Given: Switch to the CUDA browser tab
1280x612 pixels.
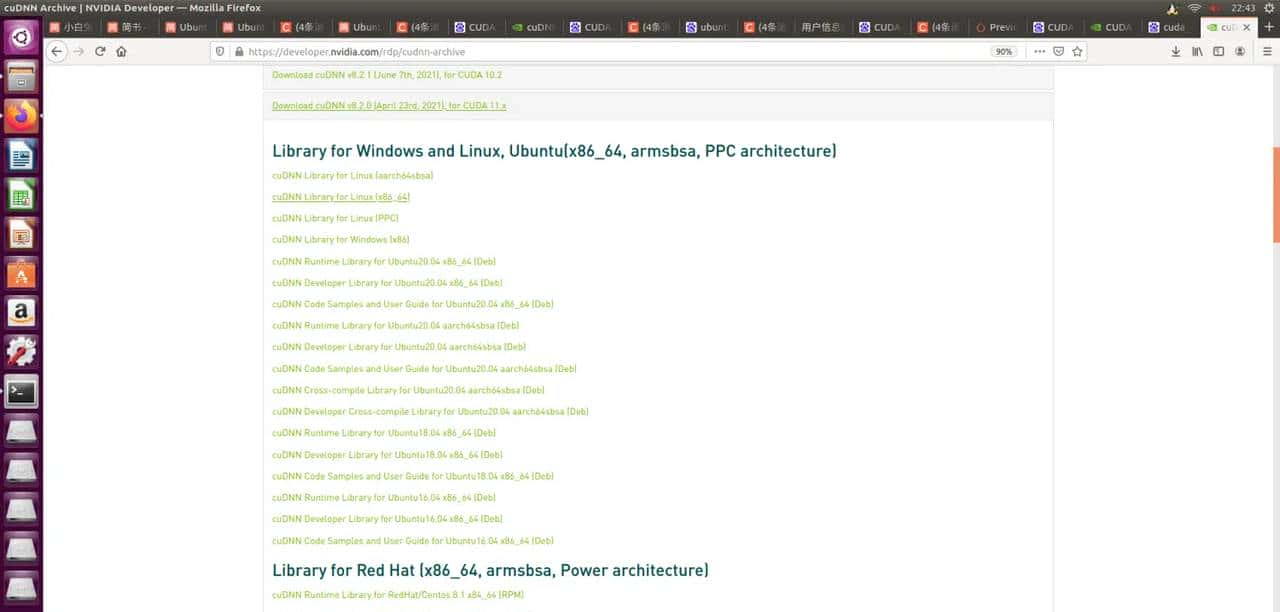Looking at the screenshot, I should pos(478,27).
